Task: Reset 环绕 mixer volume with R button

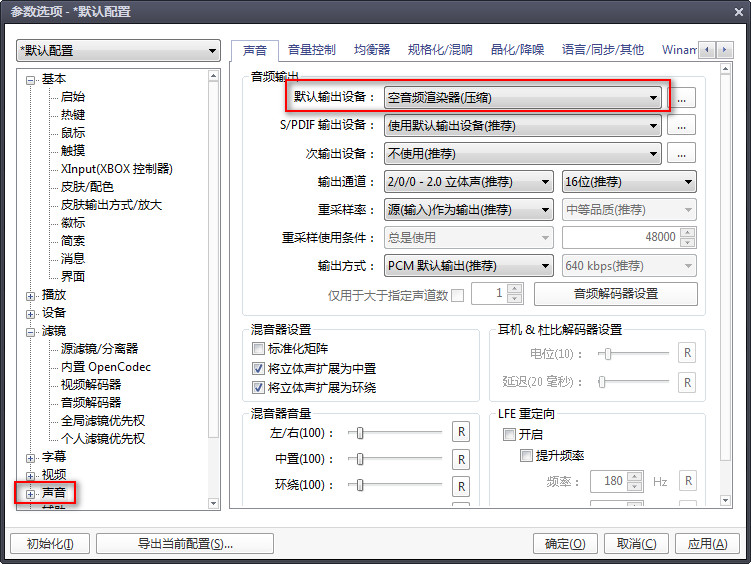Action: 461,486
